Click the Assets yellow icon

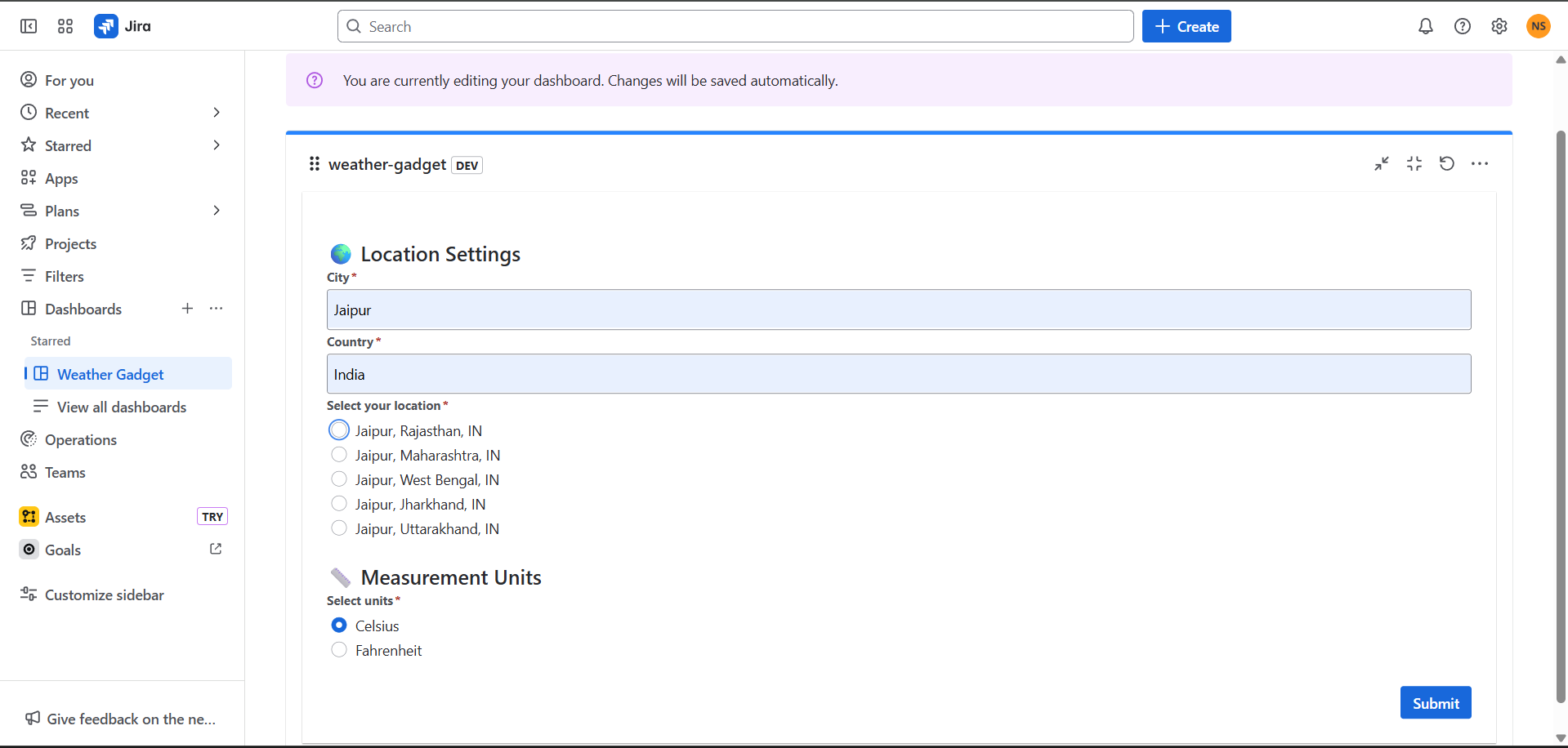[x=29, y=516]
